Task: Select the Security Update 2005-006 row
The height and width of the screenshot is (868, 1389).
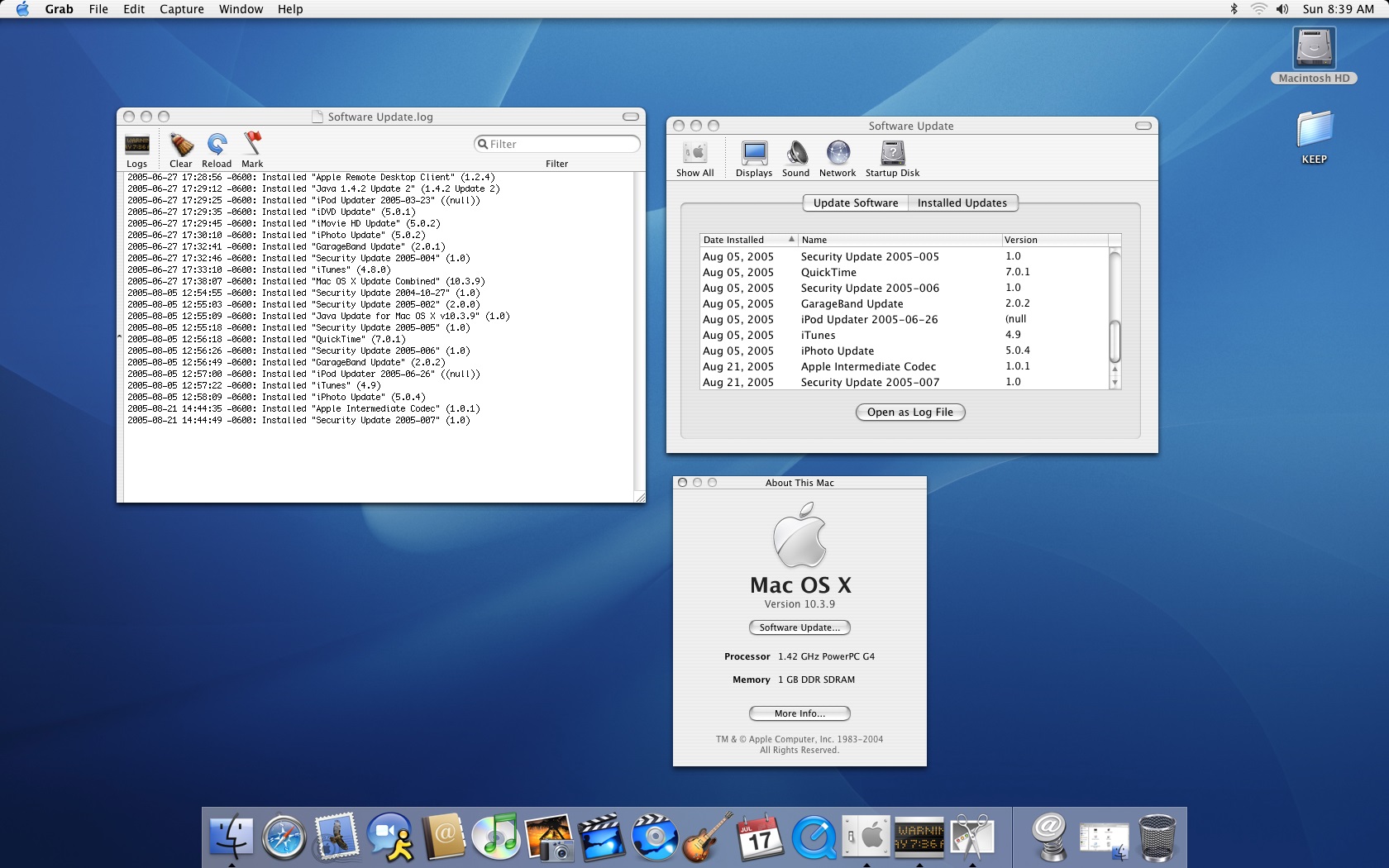Action: pyautogui.click(x=904, y=288)
